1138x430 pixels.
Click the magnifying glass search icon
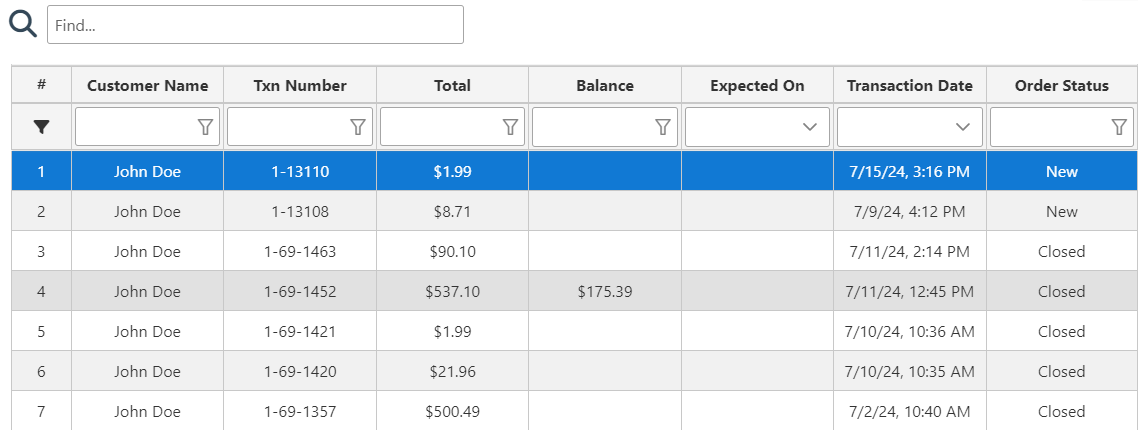pos(23,24)
